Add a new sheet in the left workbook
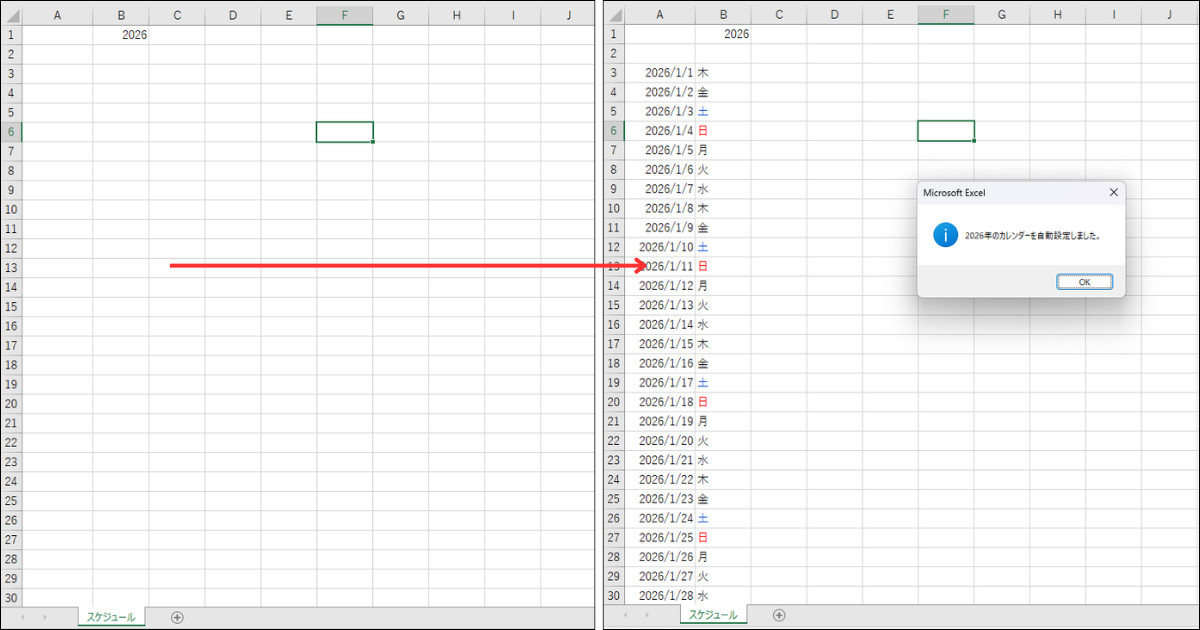 177,617
